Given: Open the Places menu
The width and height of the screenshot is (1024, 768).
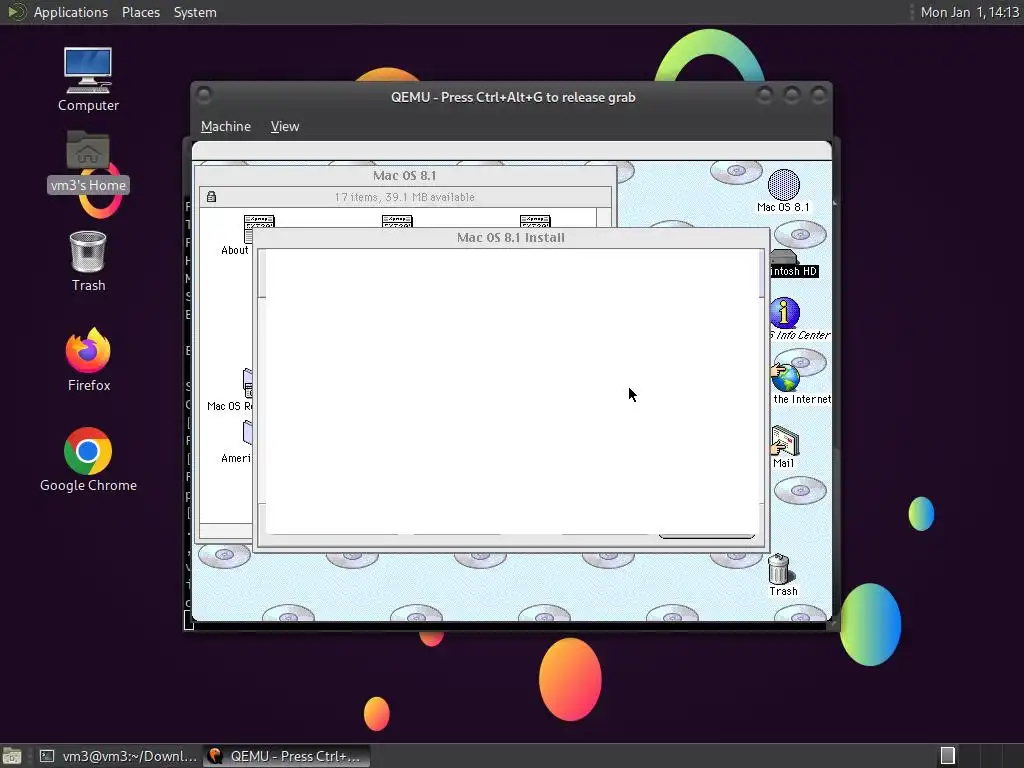Looking at the screenshot, I should pos(140,12).
